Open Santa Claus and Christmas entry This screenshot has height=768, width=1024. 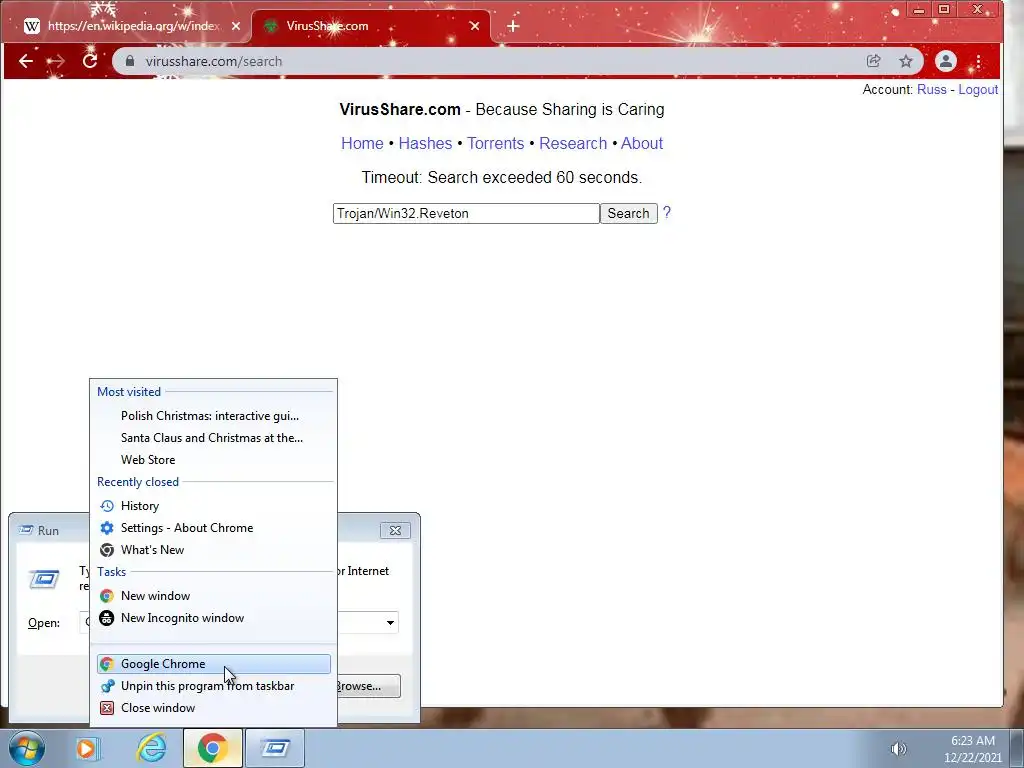tap(214, 438)
